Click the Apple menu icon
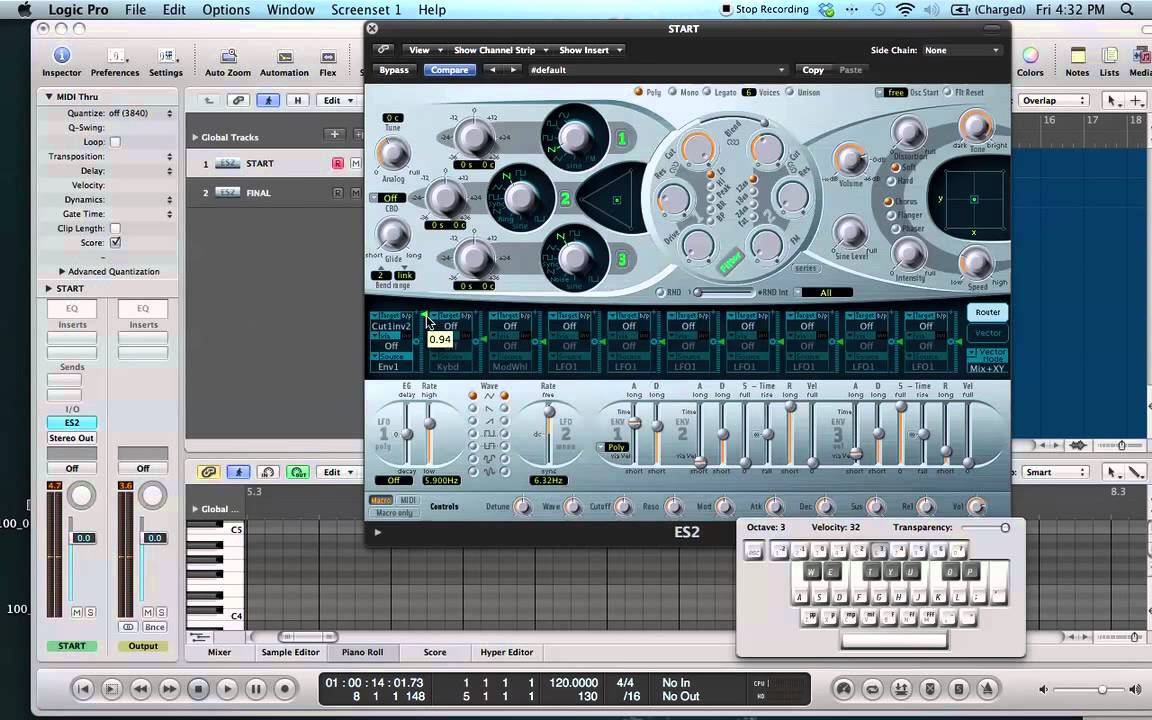 point(24,10)
